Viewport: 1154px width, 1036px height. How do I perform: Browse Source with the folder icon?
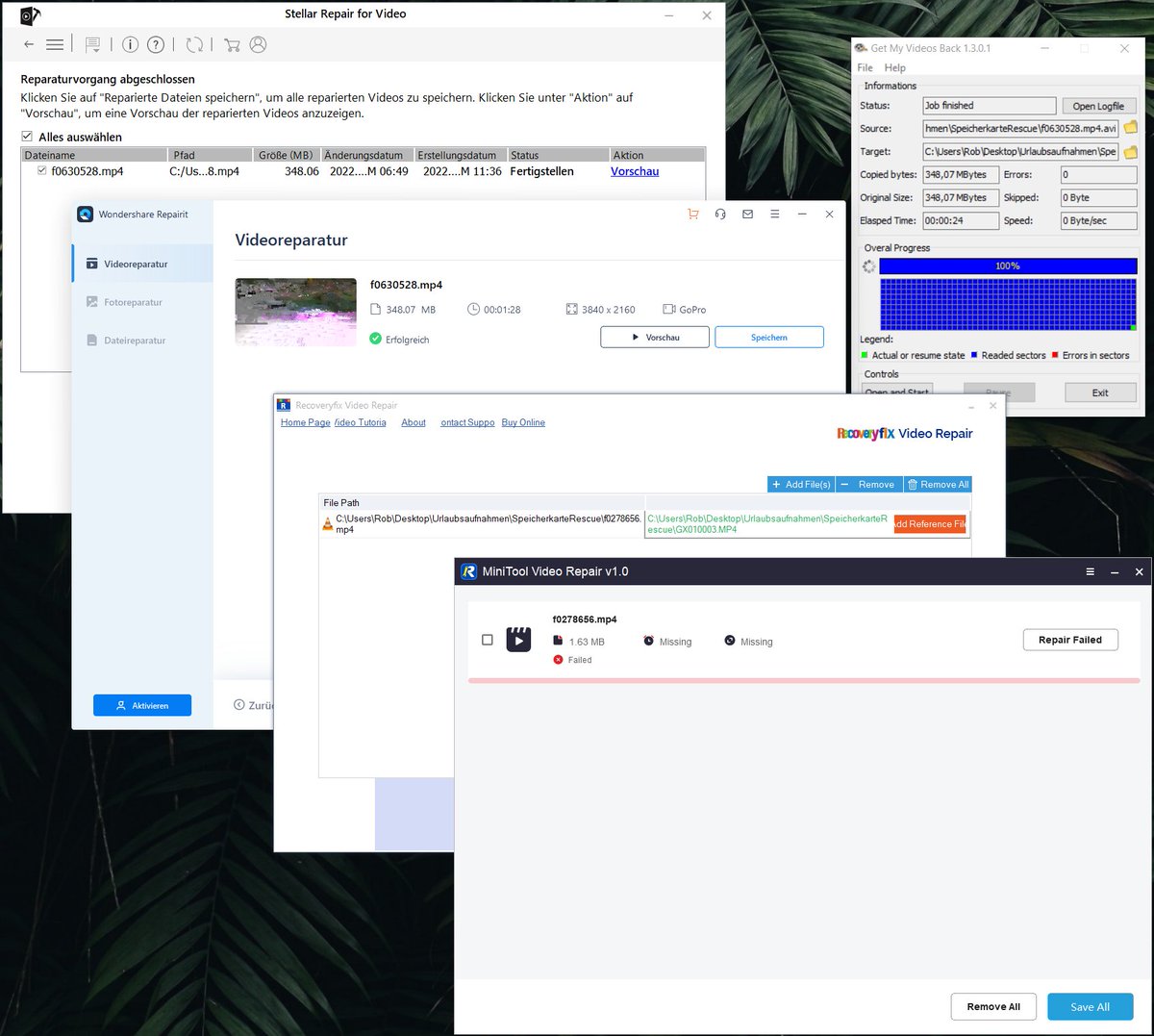click(1131, 128)
